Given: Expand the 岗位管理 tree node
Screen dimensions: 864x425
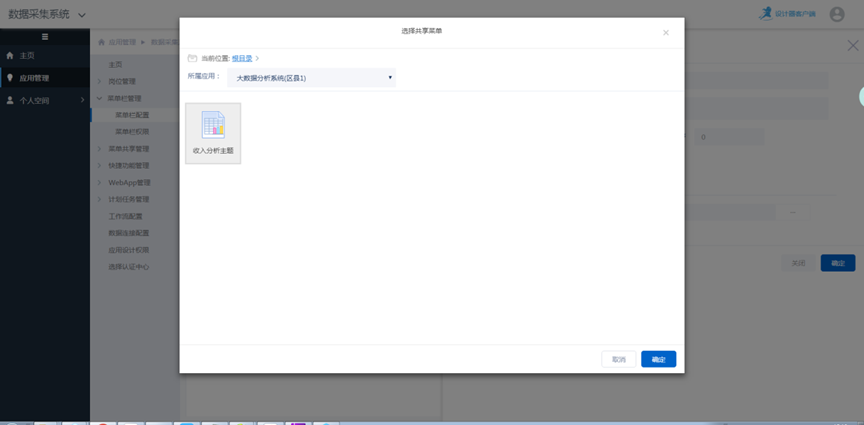Looking at the screenshot, I should 99,82.
